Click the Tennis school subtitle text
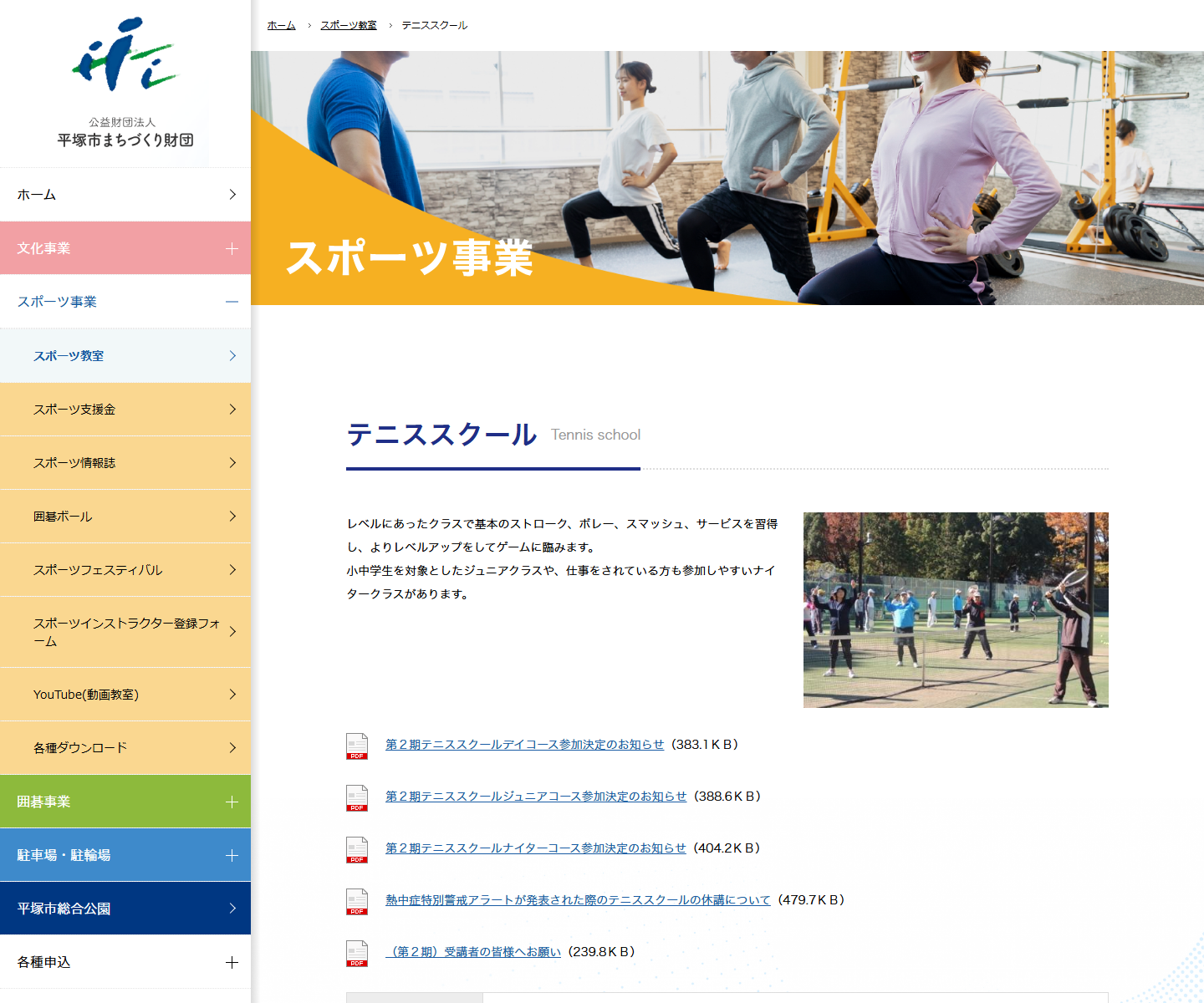Viewport: 1204px width, 1003px height. [x=595, y=435]
